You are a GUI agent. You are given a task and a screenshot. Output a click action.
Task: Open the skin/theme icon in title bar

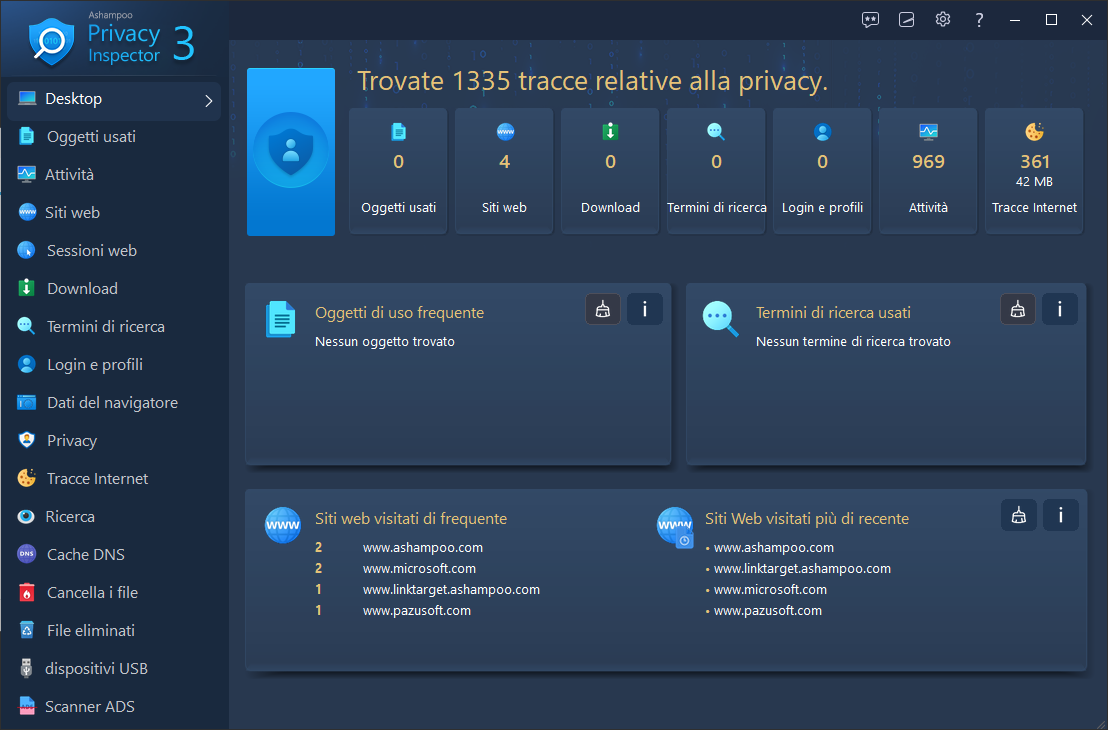[x=906, y=20]
